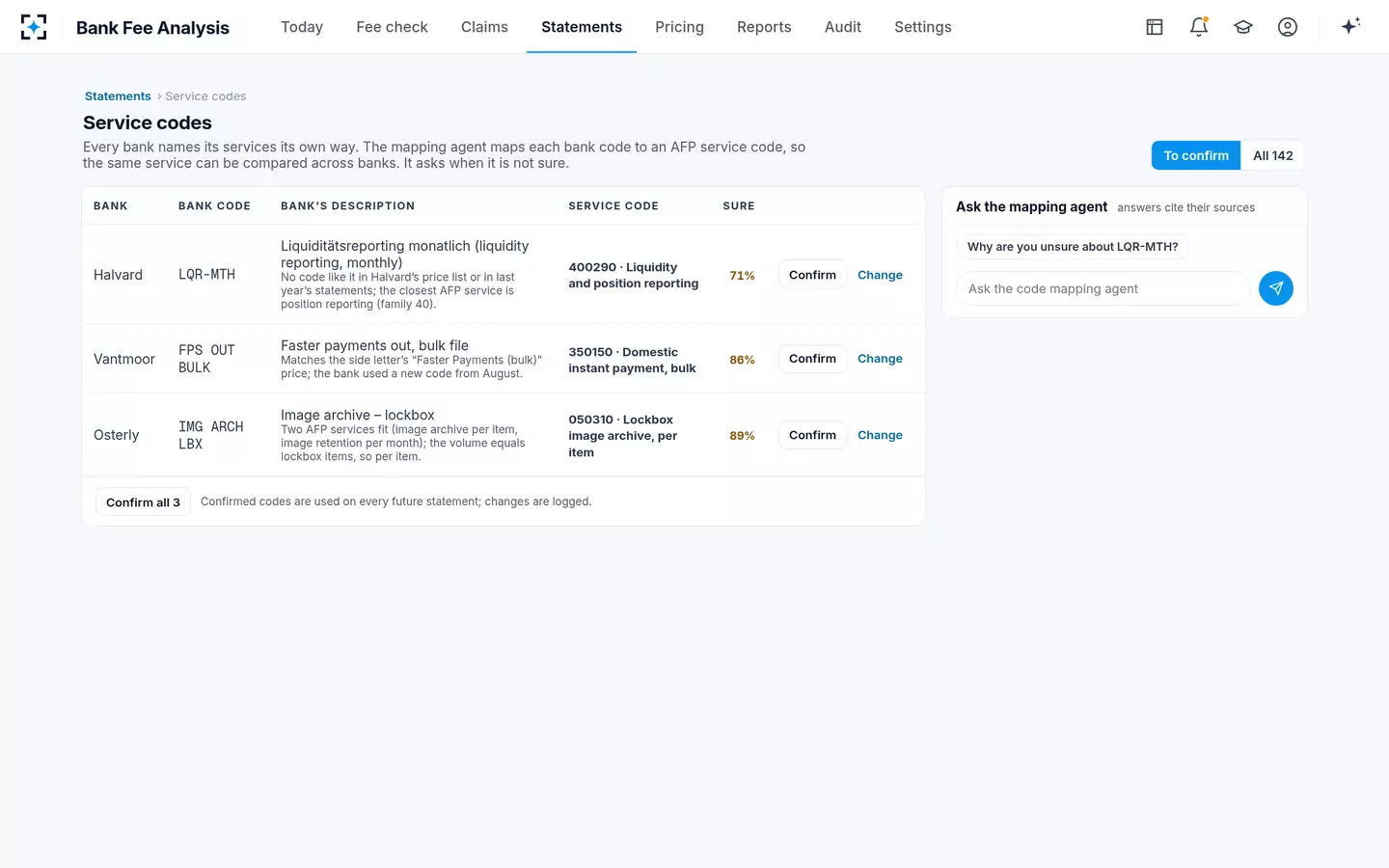Click service code 350150 Domestic instant payment
Screen dimensions: 1389x868
pos(632,360)
